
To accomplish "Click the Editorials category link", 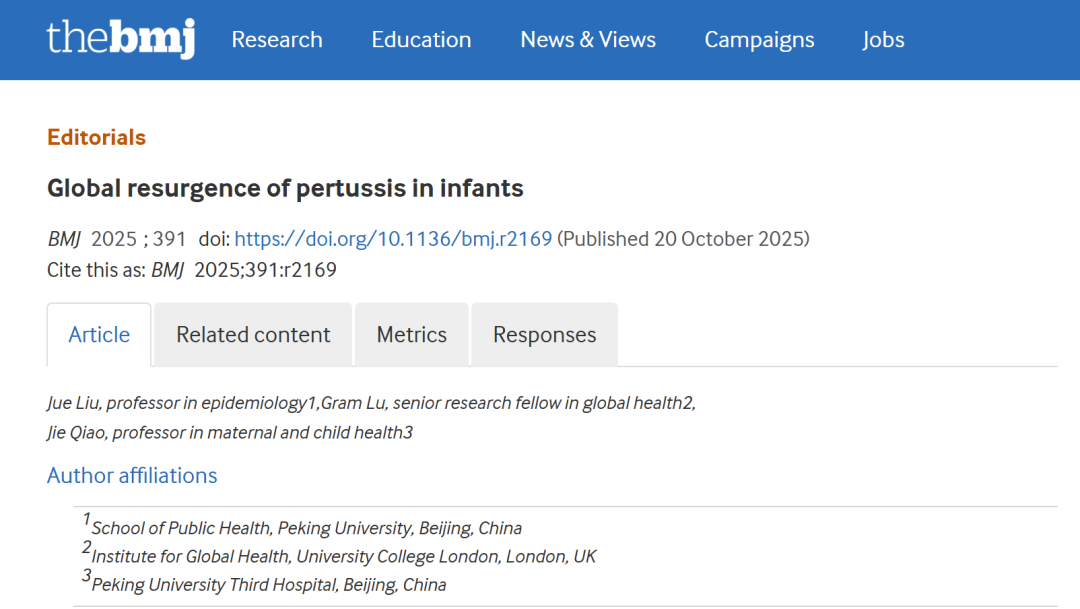I will point(96,137).
